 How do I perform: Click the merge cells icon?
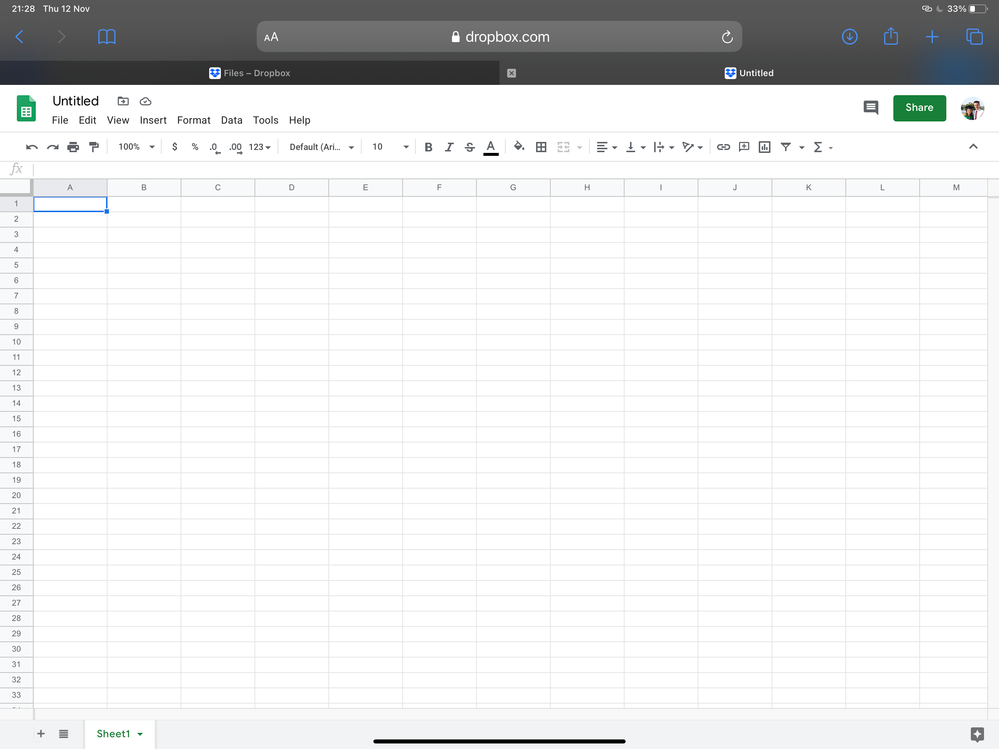563,147
